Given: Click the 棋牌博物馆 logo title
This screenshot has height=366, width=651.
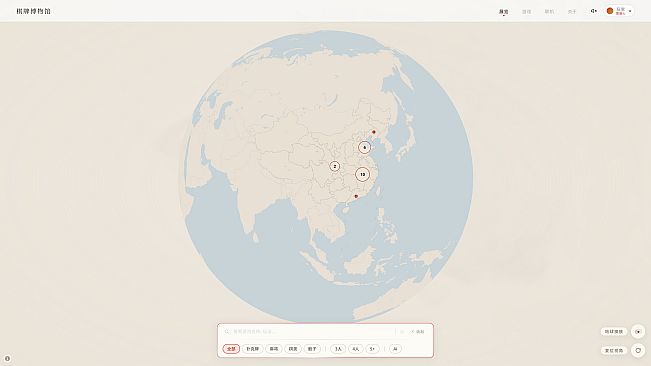Looking at the screenshot, I should tap(34, 11).
